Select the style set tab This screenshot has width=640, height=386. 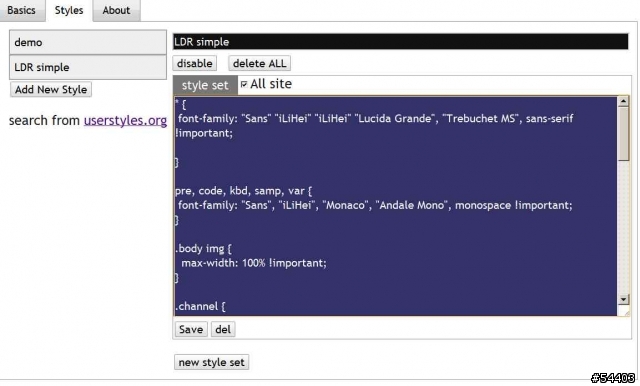(x=205, y=85)
